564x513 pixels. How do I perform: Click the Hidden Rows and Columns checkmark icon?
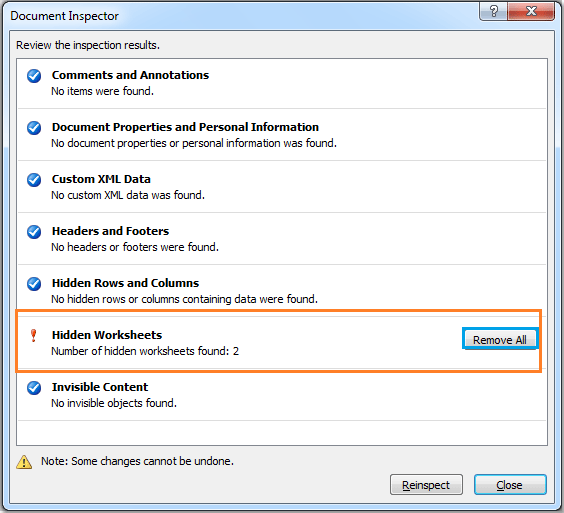tap(34, 284)
